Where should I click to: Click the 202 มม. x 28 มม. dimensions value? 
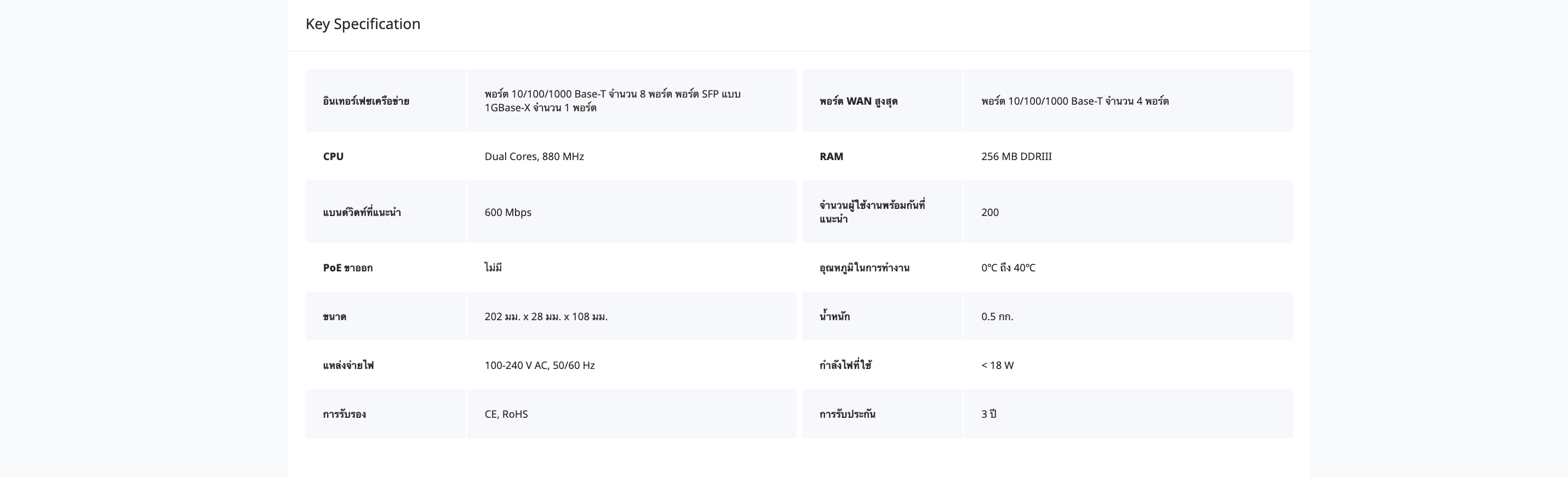545,317
